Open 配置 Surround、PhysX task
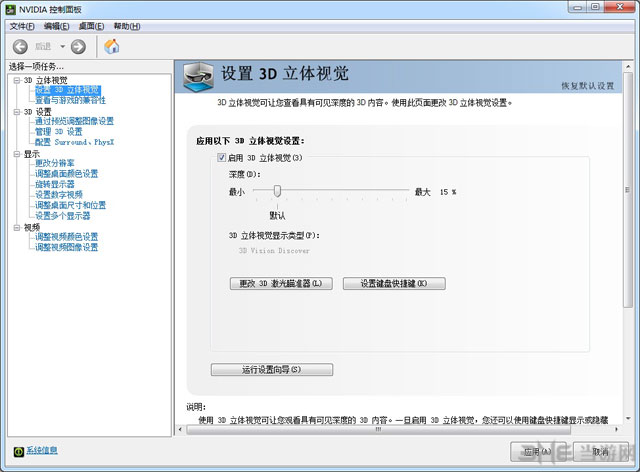The width and height of the screenshot is (640, 472). pyautogui.click(x=74, y=142)
